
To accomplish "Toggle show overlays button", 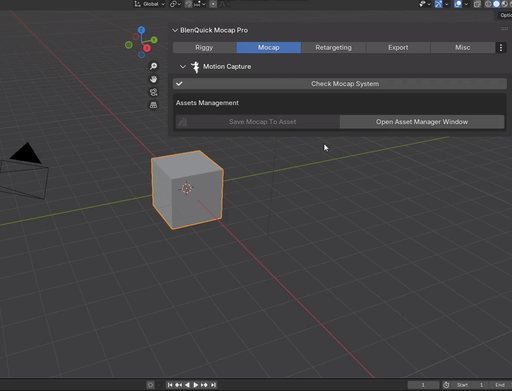I will pos(458,4).
